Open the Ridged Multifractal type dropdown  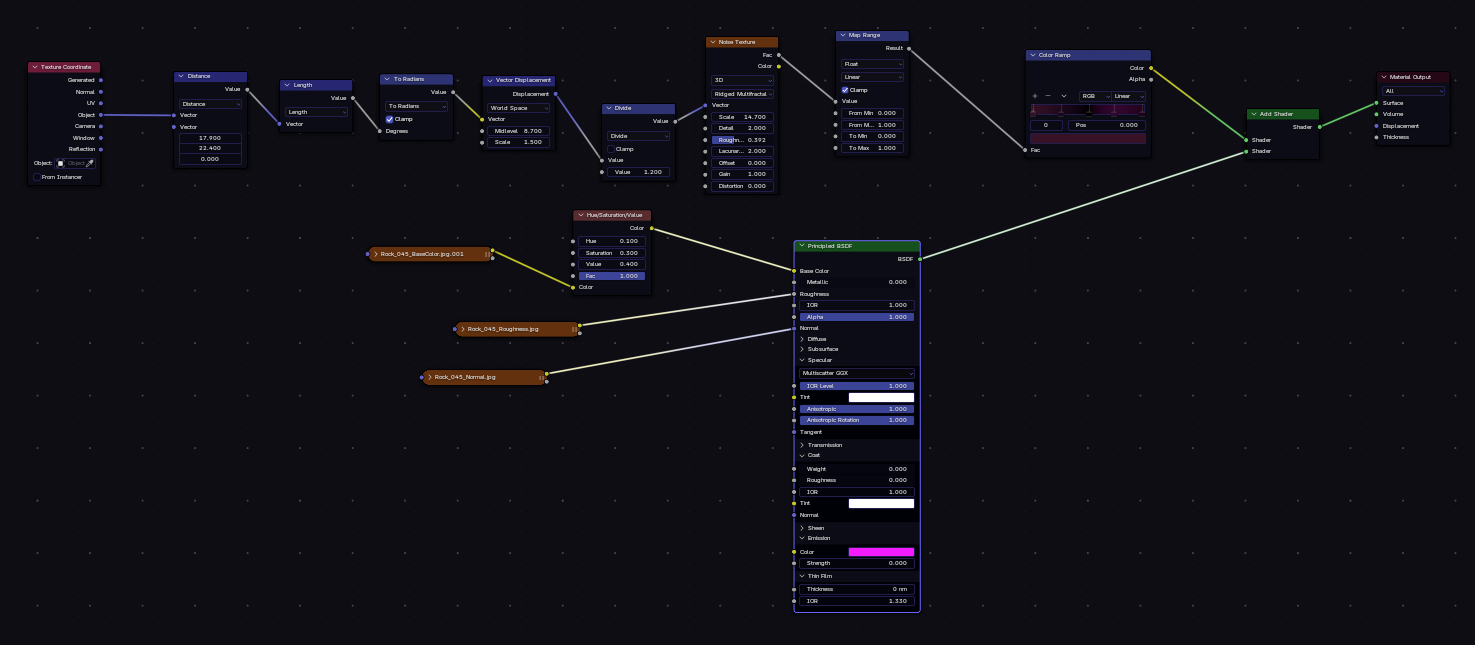pyautogui.click(x=742, y=93)
